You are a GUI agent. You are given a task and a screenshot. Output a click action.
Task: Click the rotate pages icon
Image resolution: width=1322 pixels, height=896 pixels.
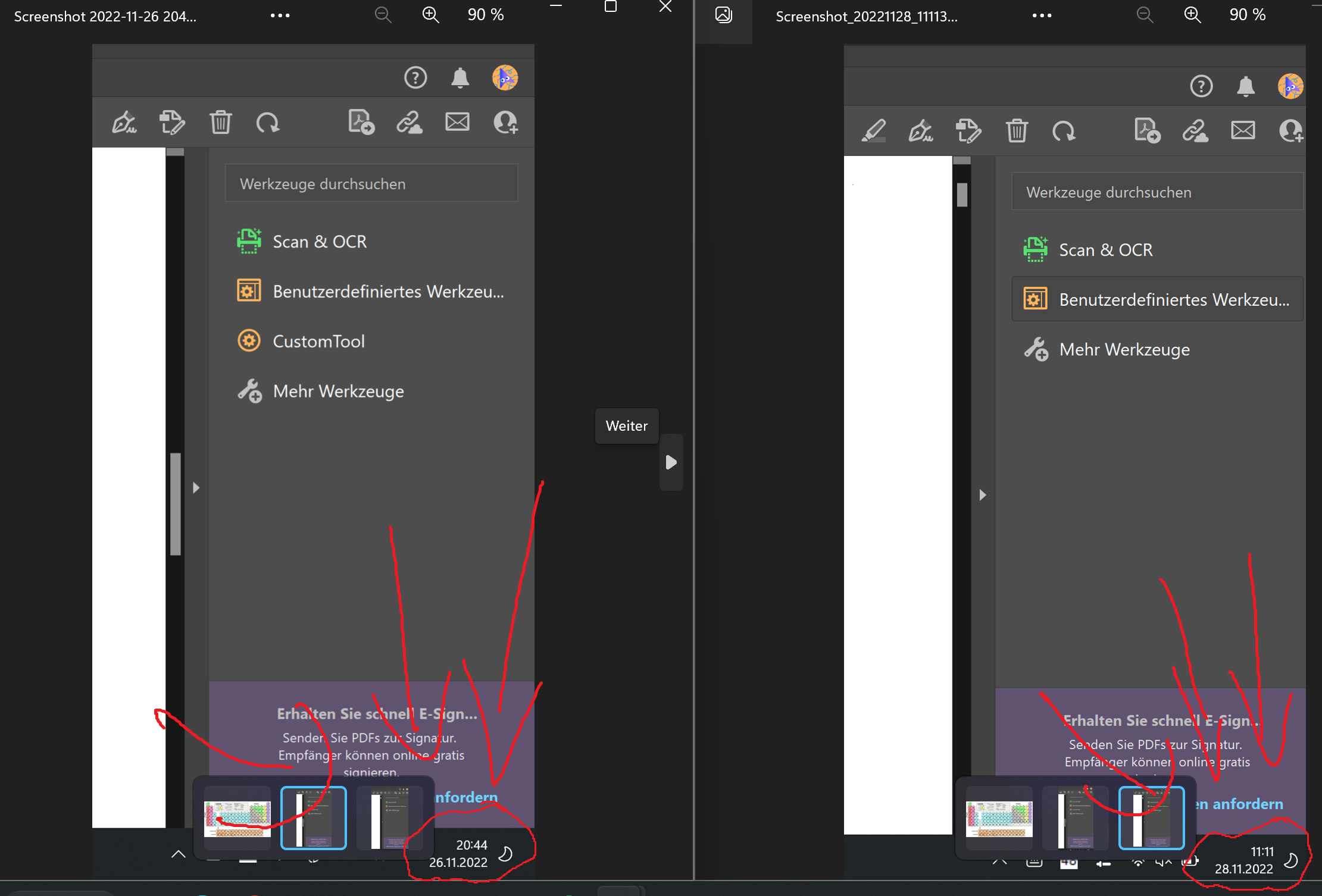pyautogui.click(x=268, y=123)
